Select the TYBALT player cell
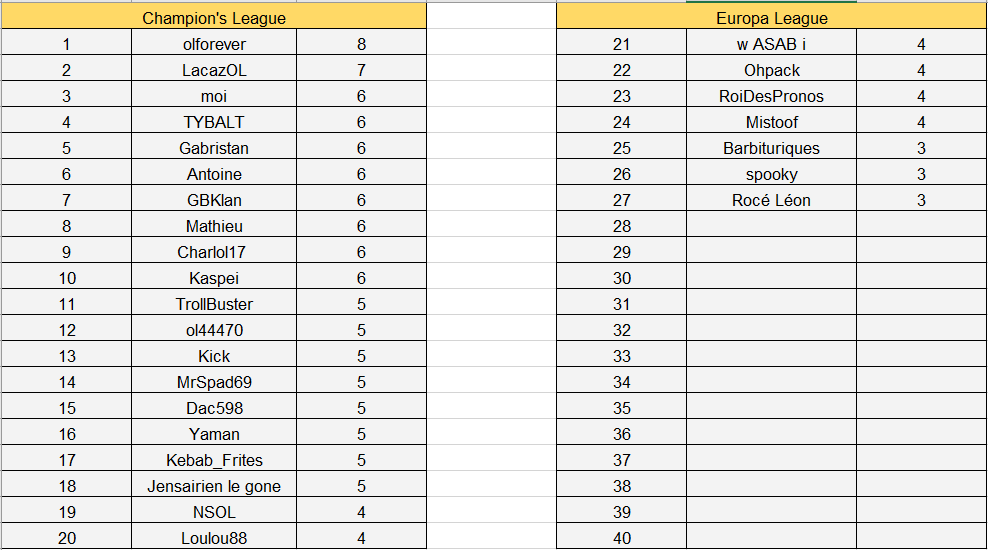The height and width of the screenshot is (550, 988). [214, 122]
